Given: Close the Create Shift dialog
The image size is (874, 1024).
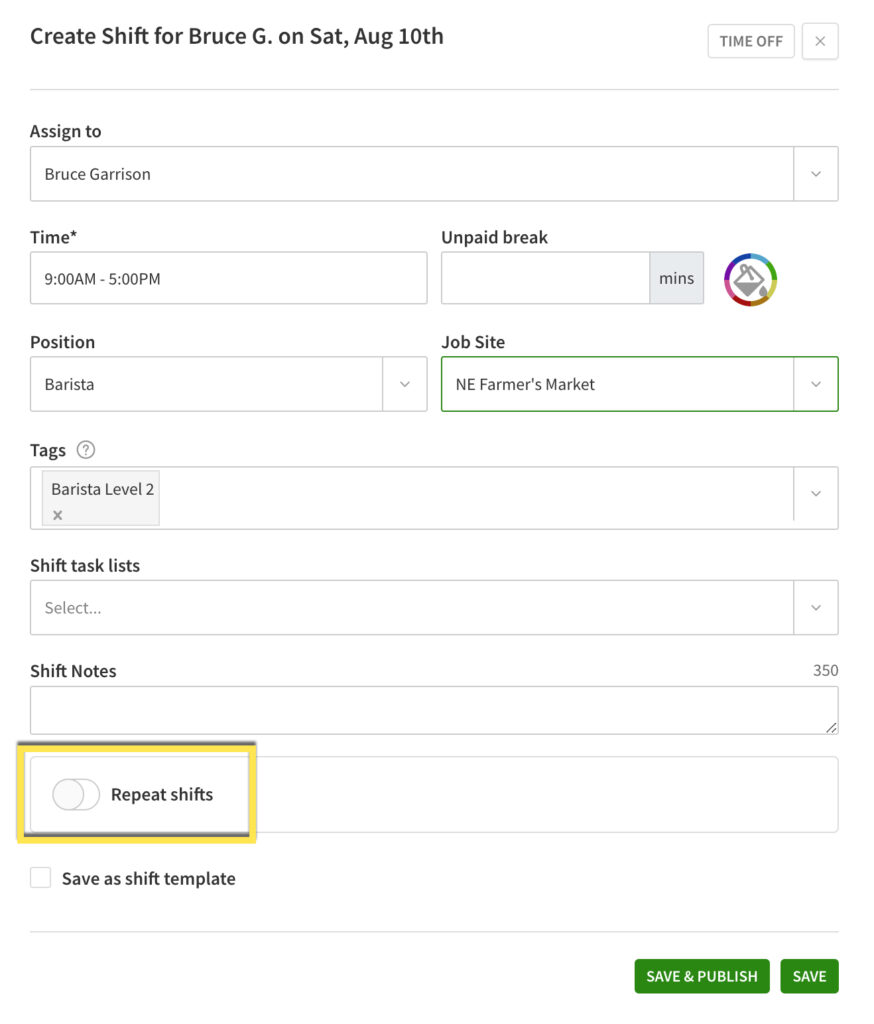Looking at the screenshot, I should point(820,41).
